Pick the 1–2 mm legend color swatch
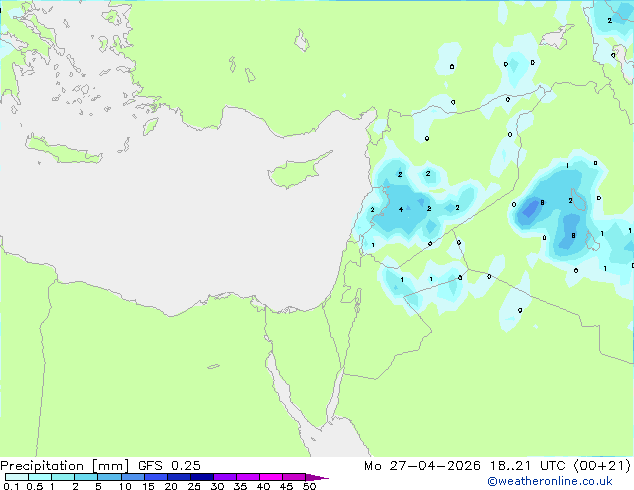This screenshot has height=490, width=634. [63, 477]
